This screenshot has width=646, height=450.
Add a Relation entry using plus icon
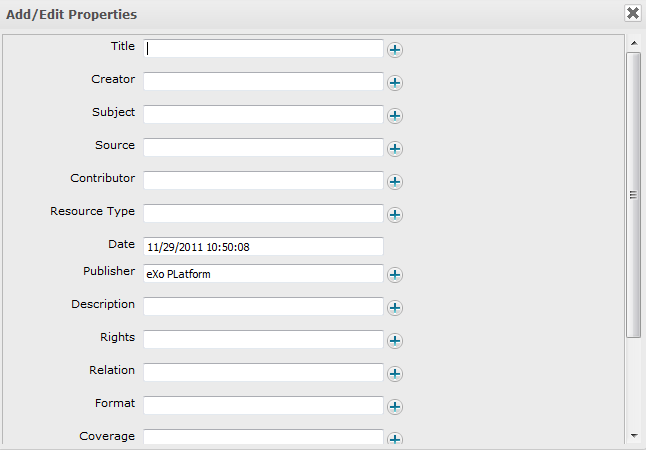[x=395, y=374]
